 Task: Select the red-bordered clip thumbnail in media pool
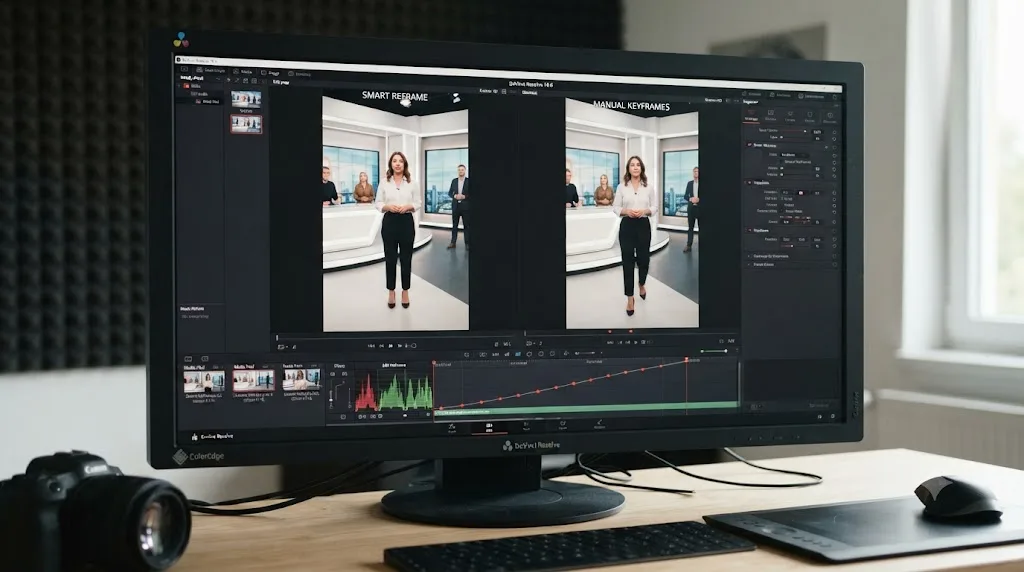[x=246, y=123]
